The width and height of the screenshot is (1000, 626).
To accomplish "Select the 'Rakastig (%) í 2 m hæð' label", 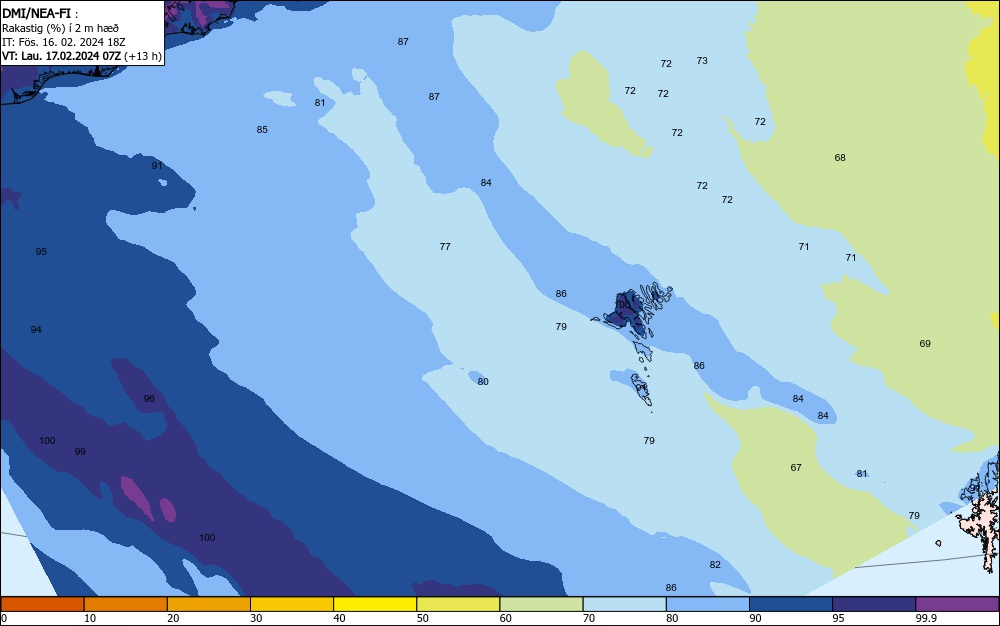I will point(60,28).
